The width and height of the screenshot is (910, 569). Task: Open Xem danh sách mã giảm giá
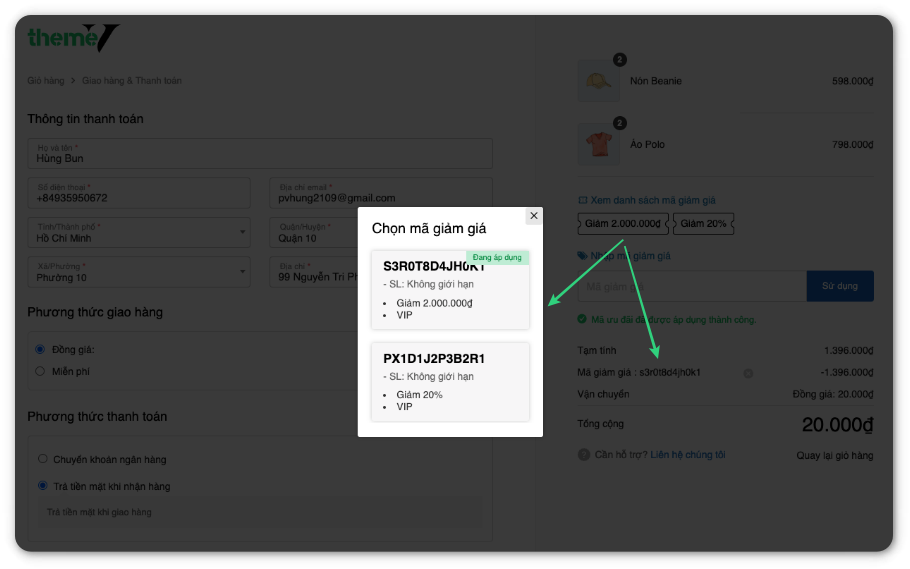[653, 200]
